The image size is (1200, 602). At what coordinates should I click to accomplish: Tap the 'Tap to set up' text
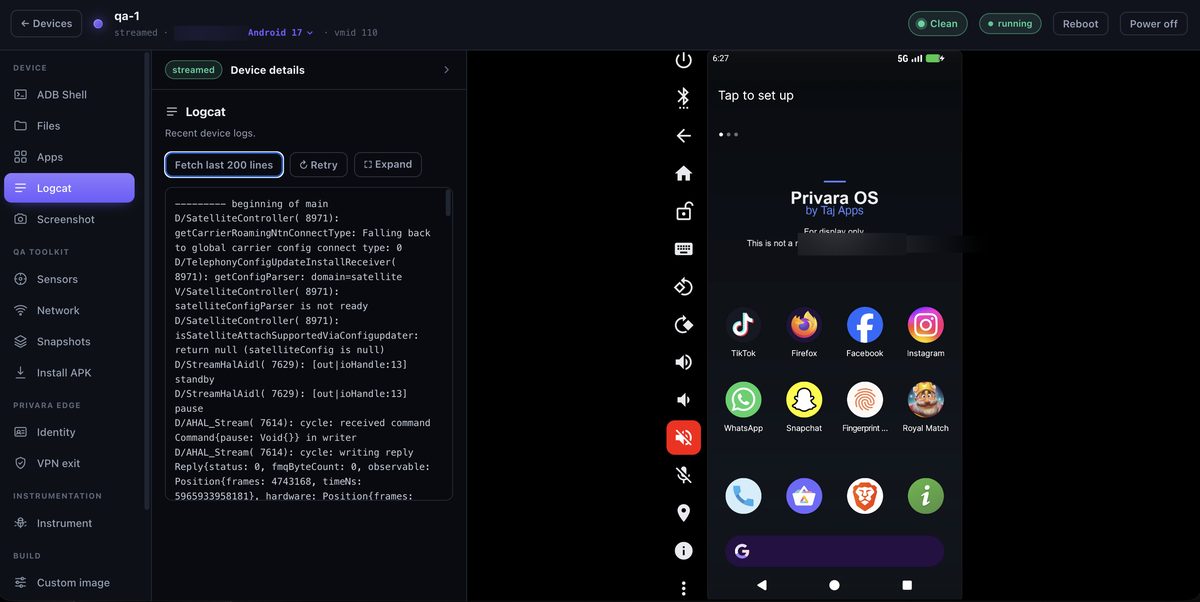click(756, 95)
